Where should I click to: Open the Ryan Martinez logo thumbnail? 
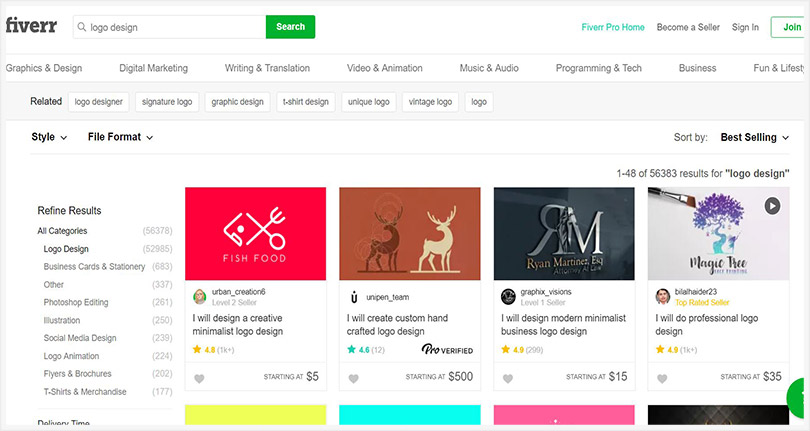pyautogui.click(x=564, y=234)
